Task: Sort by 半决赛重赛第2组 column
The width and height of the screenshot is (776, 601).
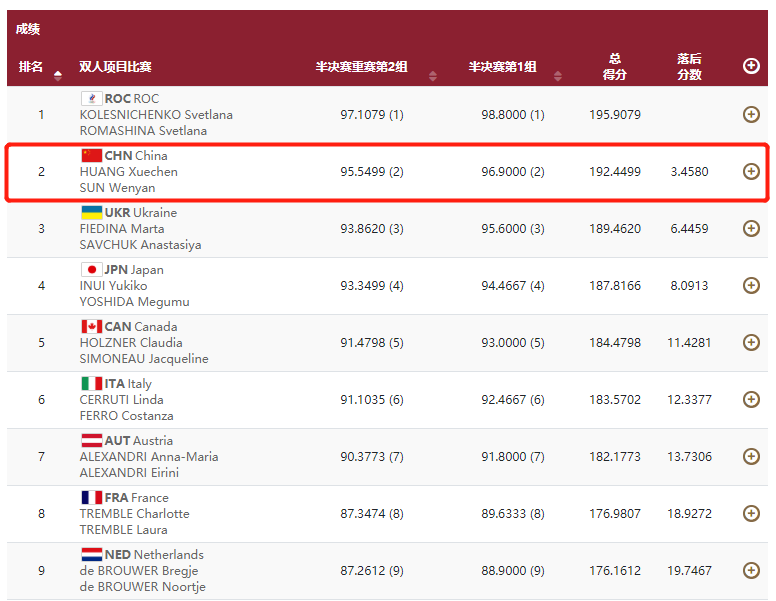Action: click(x=362, y=67)
